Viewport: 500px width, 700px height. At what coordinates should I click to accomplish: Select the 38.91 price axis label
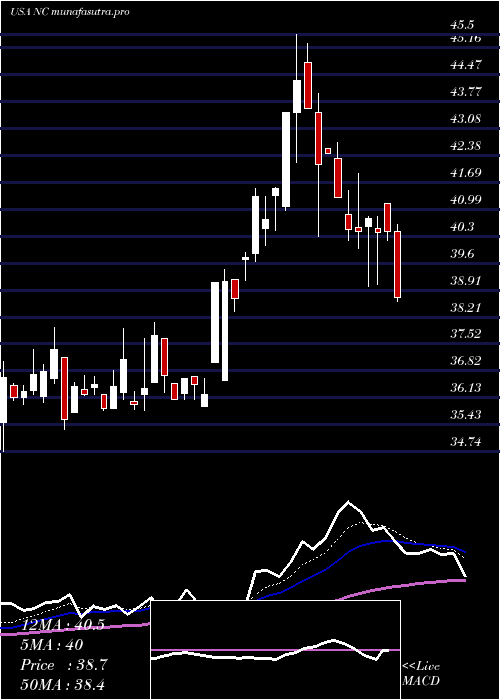[466, 280]
